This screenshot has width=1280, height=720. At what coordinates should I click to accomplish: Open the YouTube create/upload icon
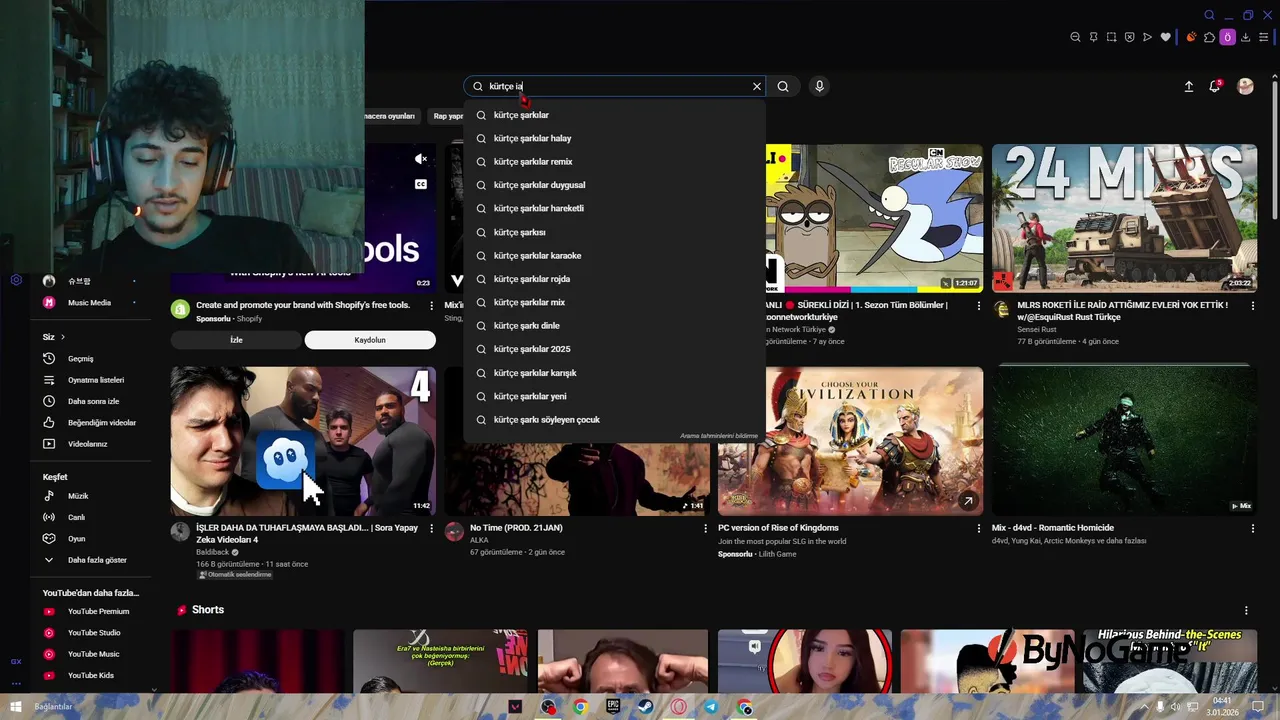coord(1189,87)
